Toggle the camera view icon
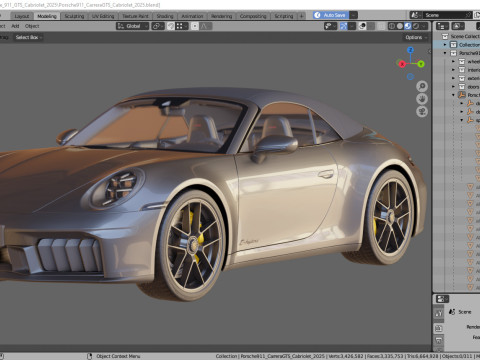The image size is (480, 360). point(422,112)
